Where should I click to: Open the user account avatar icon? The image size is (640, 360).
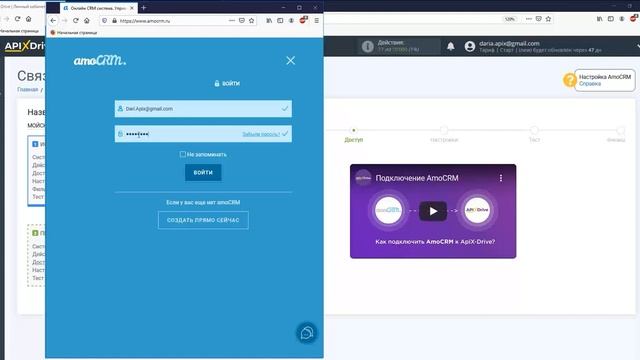pos(470,47)
